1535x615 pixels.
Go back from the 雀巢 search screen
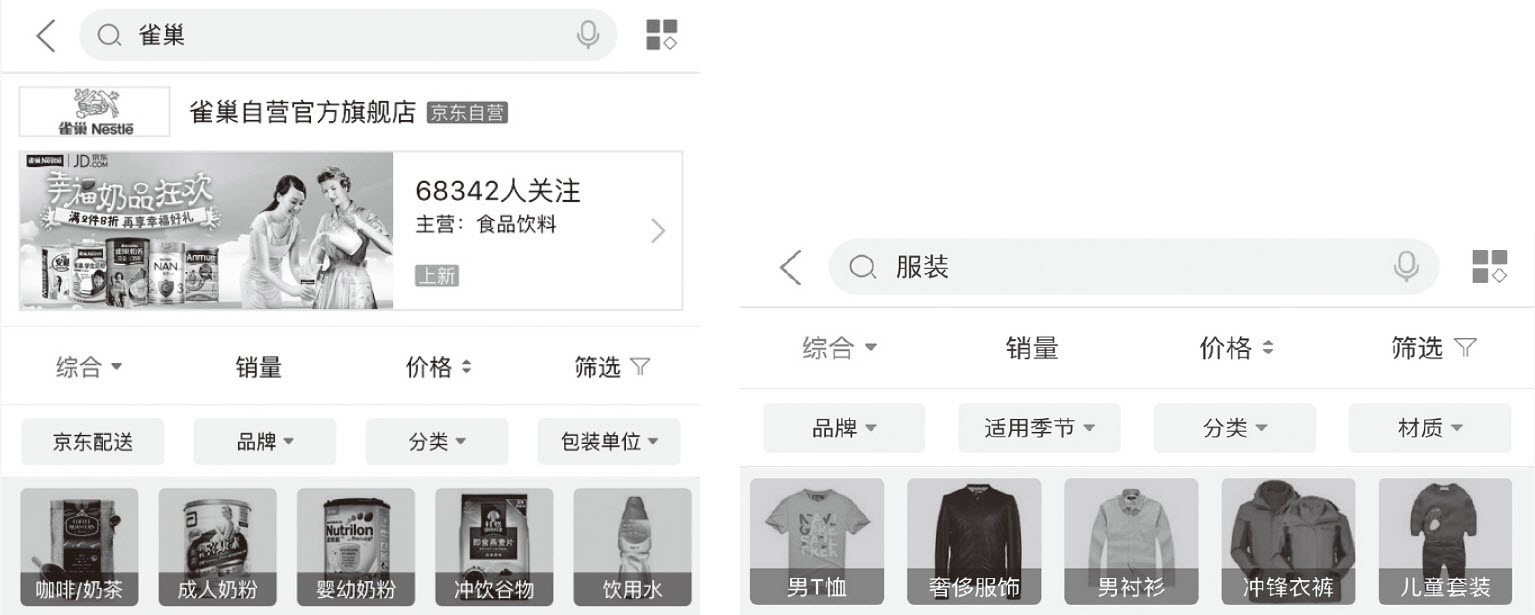pyautogui.click(x=46, y=36)
